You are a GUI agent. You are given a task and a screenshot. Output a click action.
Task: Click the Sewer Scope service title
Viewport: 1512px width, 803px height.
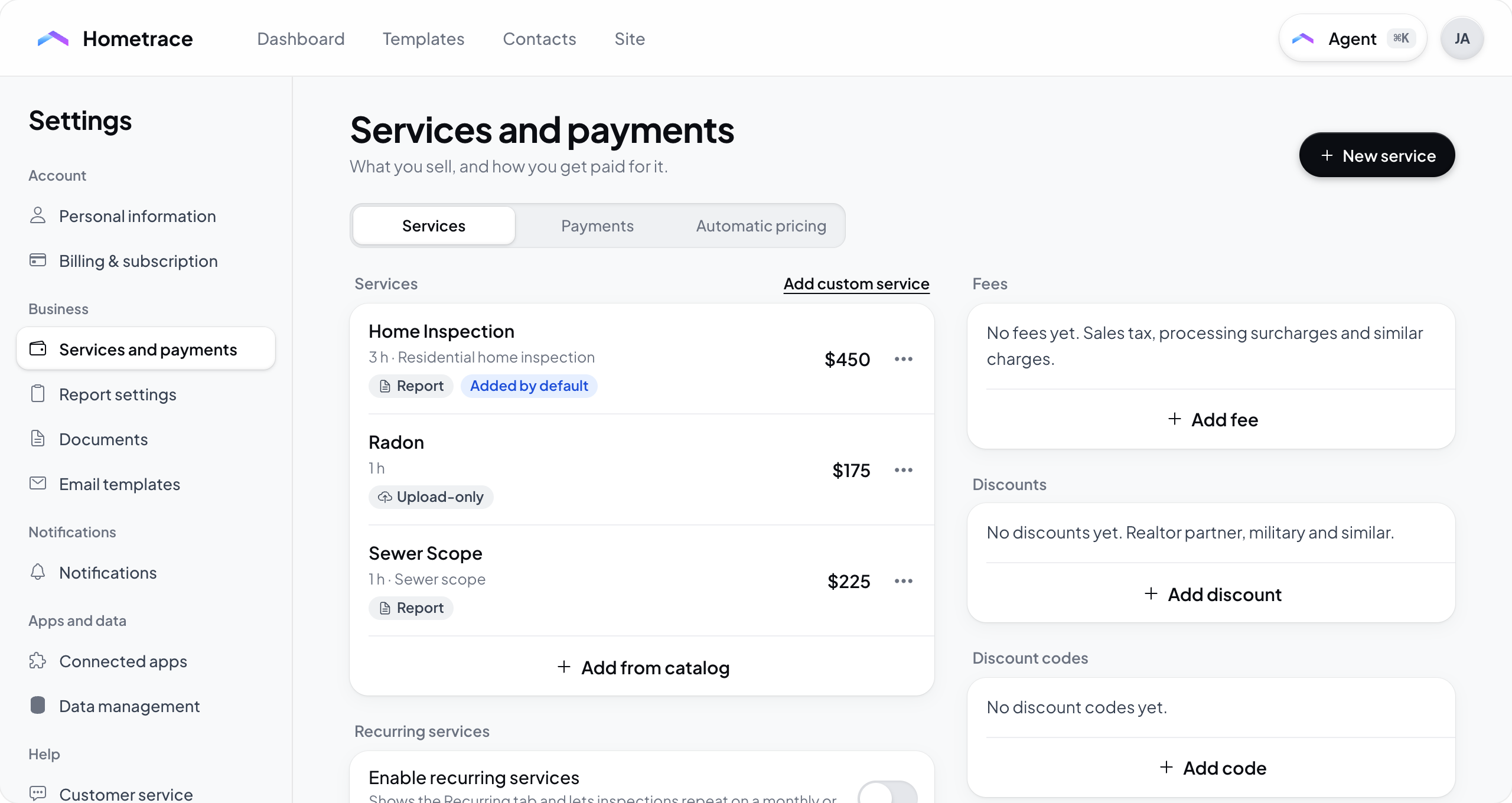click(425, 553)
